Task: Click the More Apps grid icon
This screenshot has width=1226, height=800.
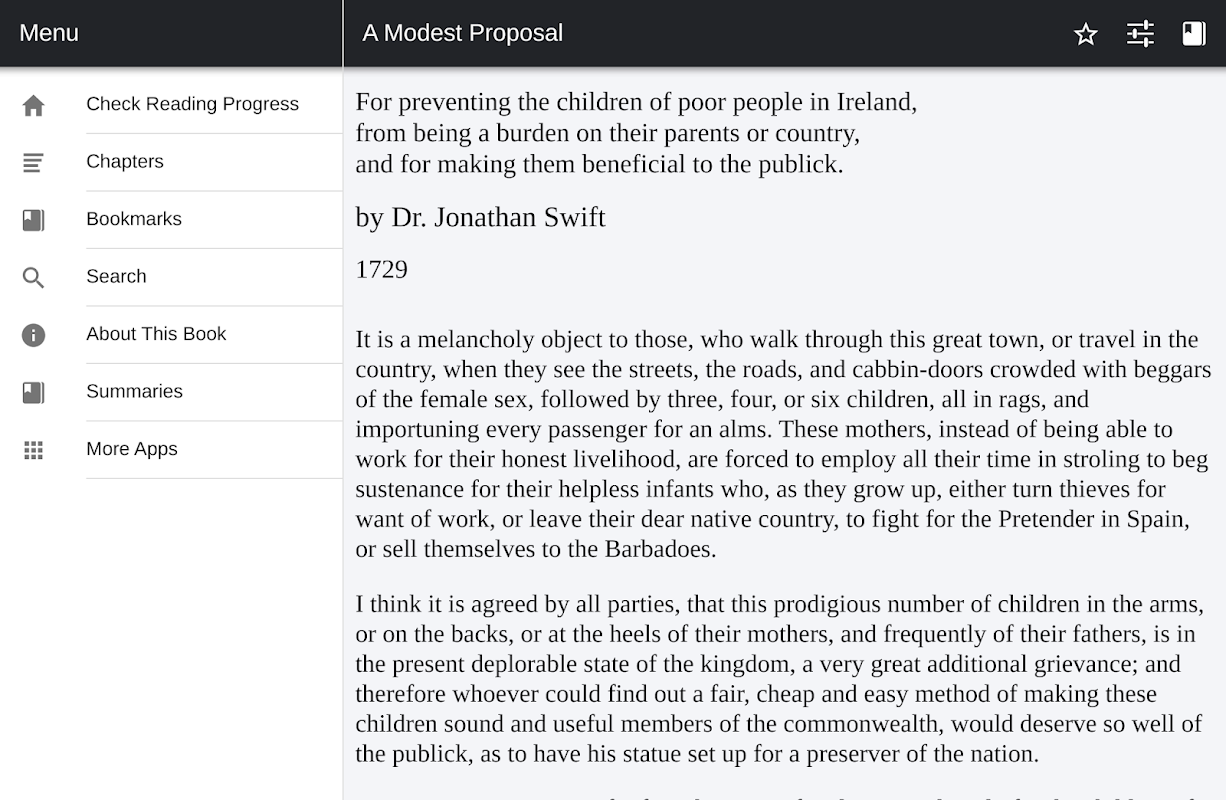Action: click(34, 450)
